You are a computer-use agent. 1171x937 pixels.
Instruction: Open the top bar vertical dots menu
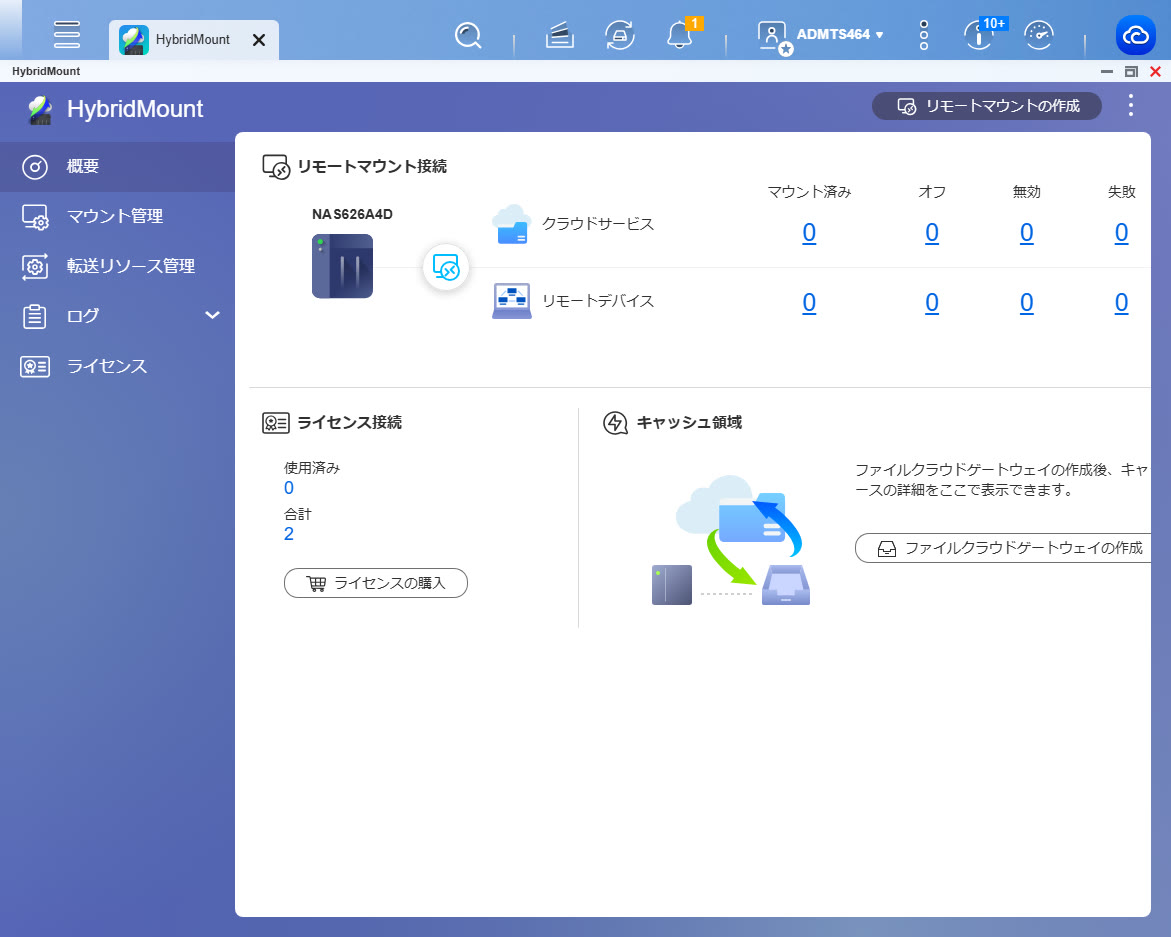tap(923, 36)
